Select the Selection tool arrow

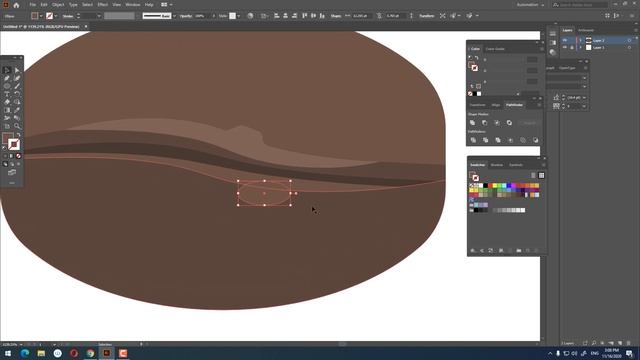pyautogui.click(x=7, y=70)
